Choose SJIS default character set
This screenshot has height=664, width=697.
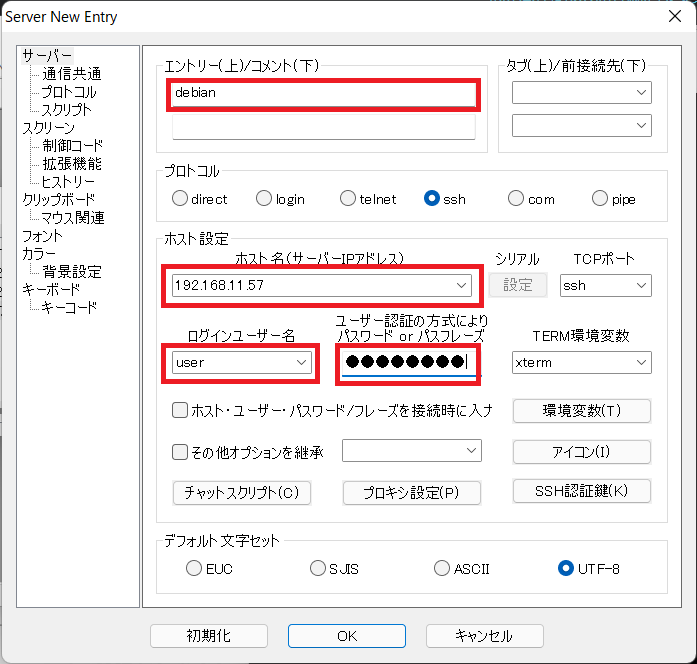pos(318,568)
